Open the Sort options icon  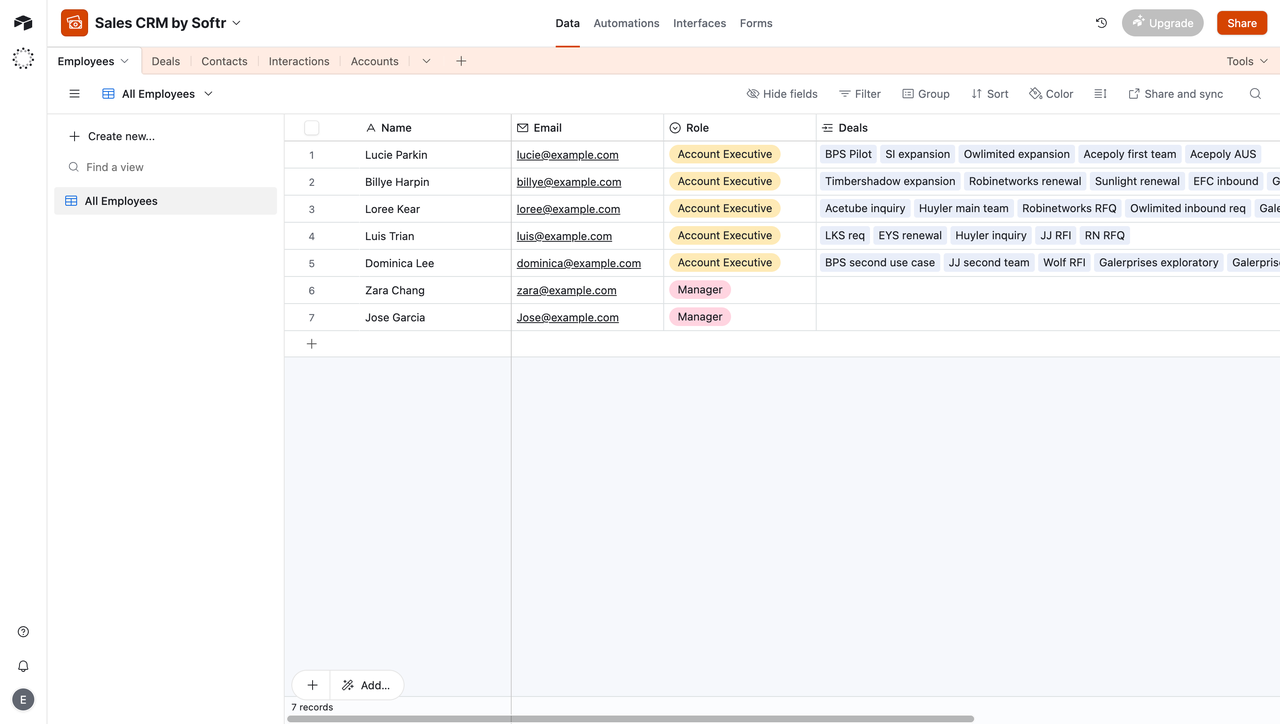975,93
